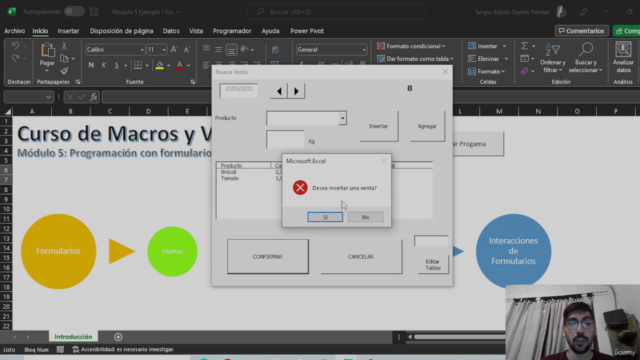Viewport: 640px width, 360px height.
Task: Click No in the Microsoft Excel dialog
Action: [x=365, y=217]
